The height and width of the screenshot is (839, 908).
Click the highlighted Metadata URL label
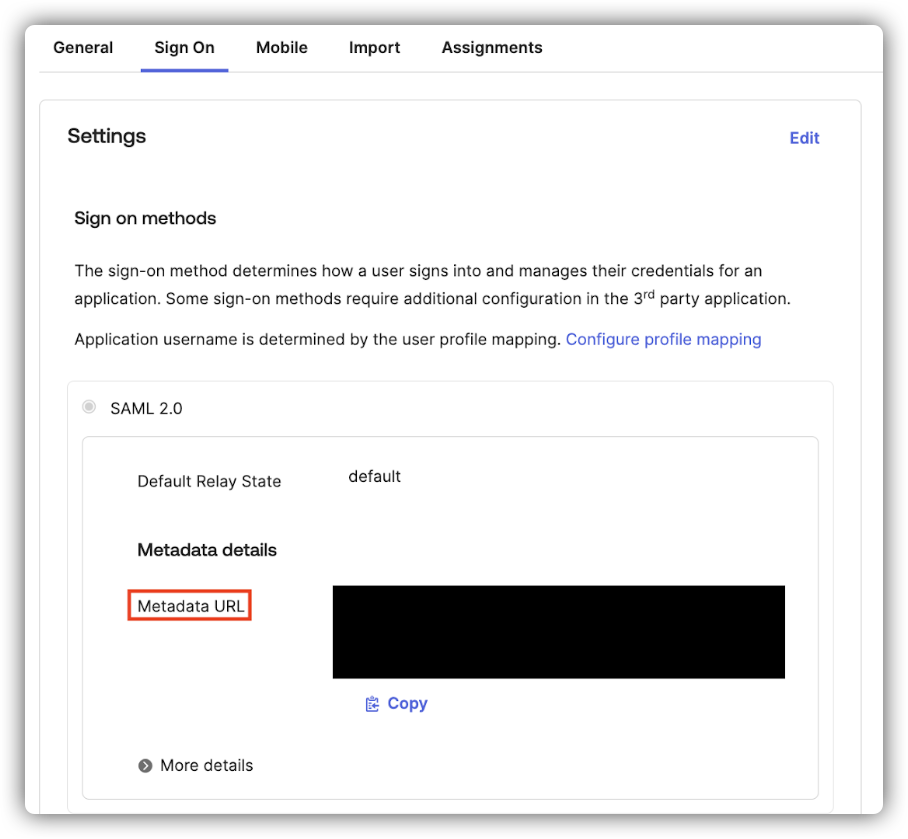189,605
